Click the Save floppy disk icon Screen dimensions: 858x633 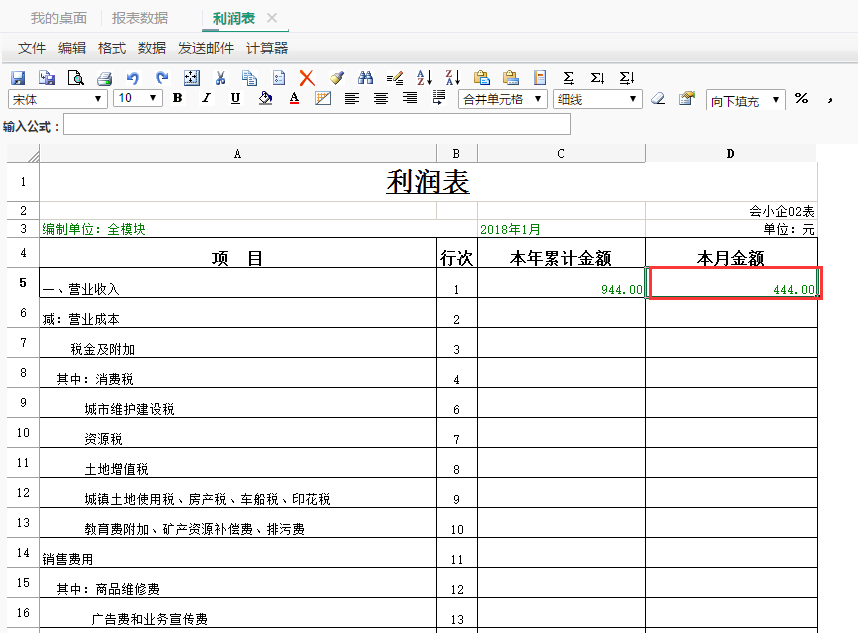18,78
